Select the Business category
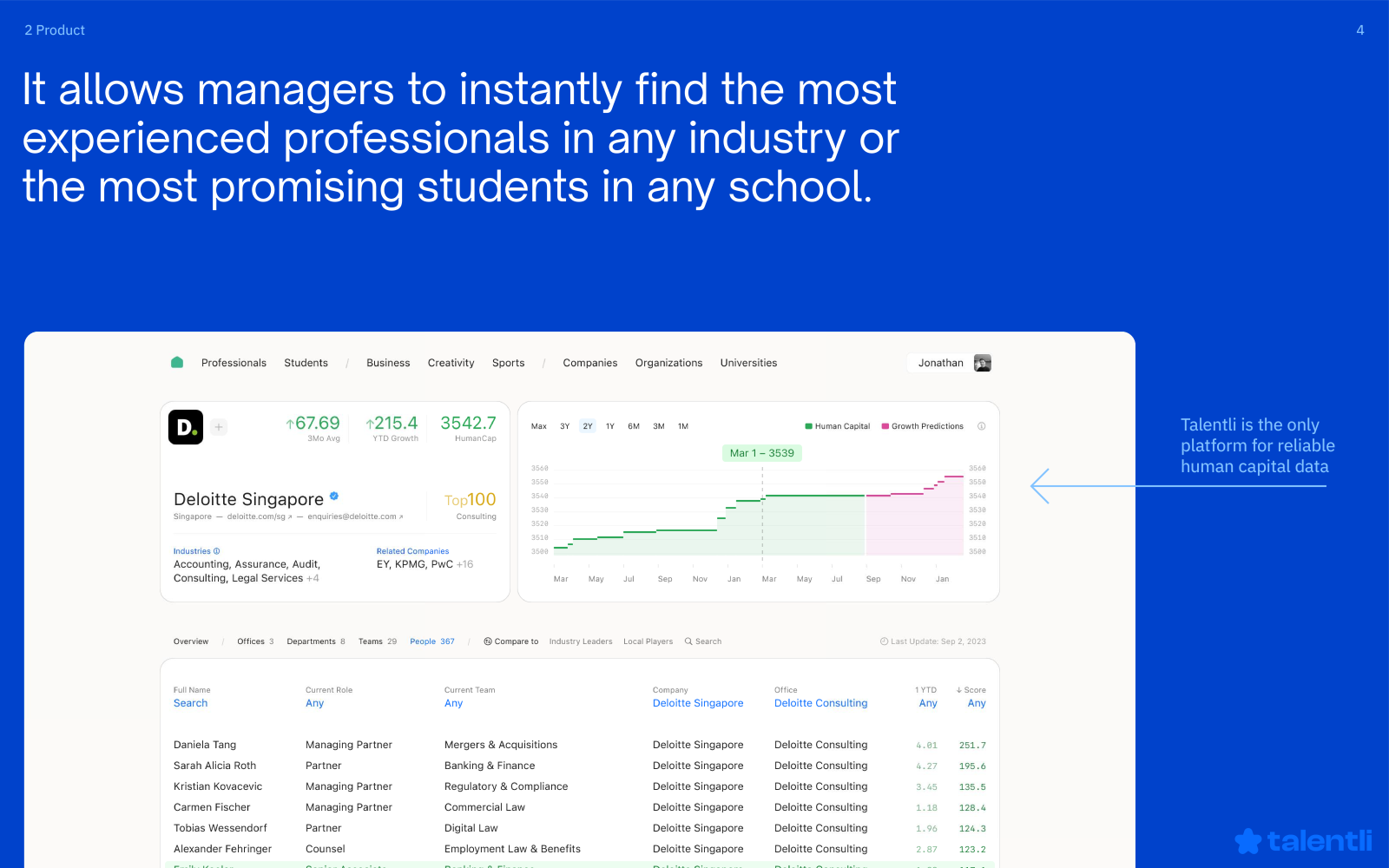1389x868 pixels. tap(388, 363)
